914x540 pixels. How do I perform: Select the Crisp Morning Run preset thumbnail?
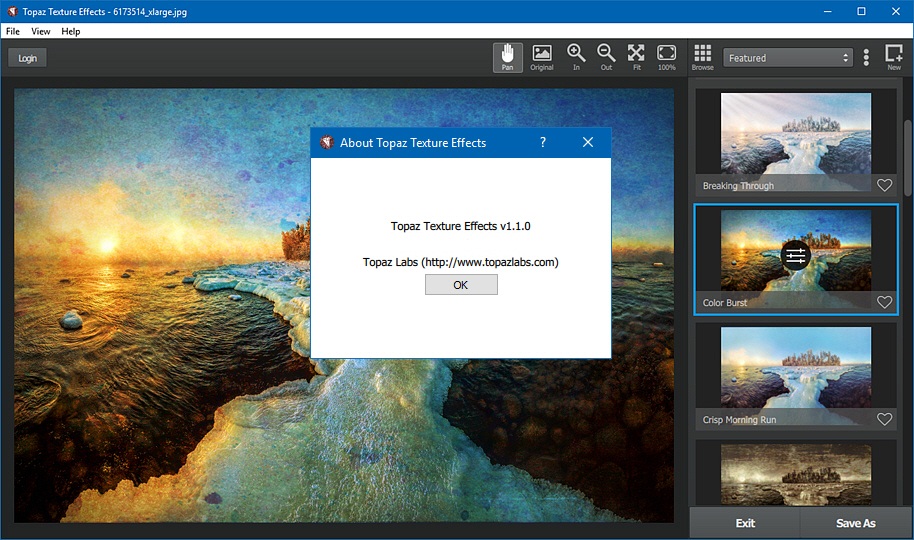[796, 376]
